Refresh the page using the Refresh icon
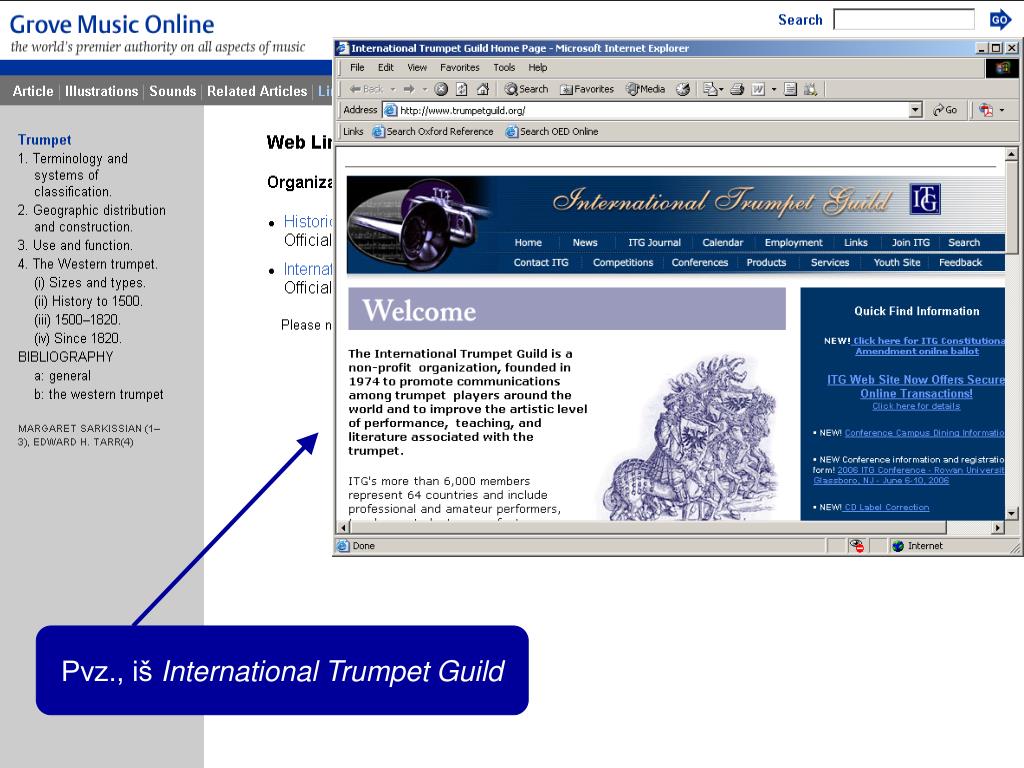The height and width of the screenshot is (768, 1024). click(462, 89)
